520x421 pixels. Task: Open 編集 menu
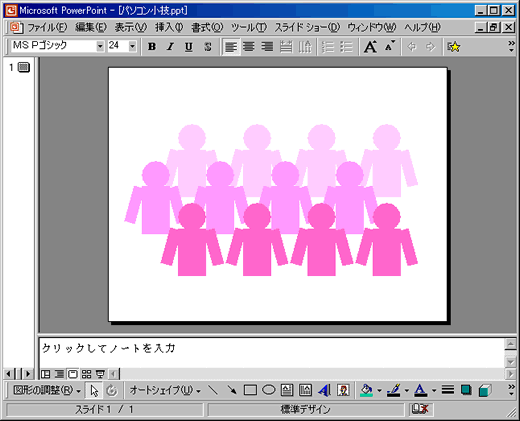pos(91,27)
